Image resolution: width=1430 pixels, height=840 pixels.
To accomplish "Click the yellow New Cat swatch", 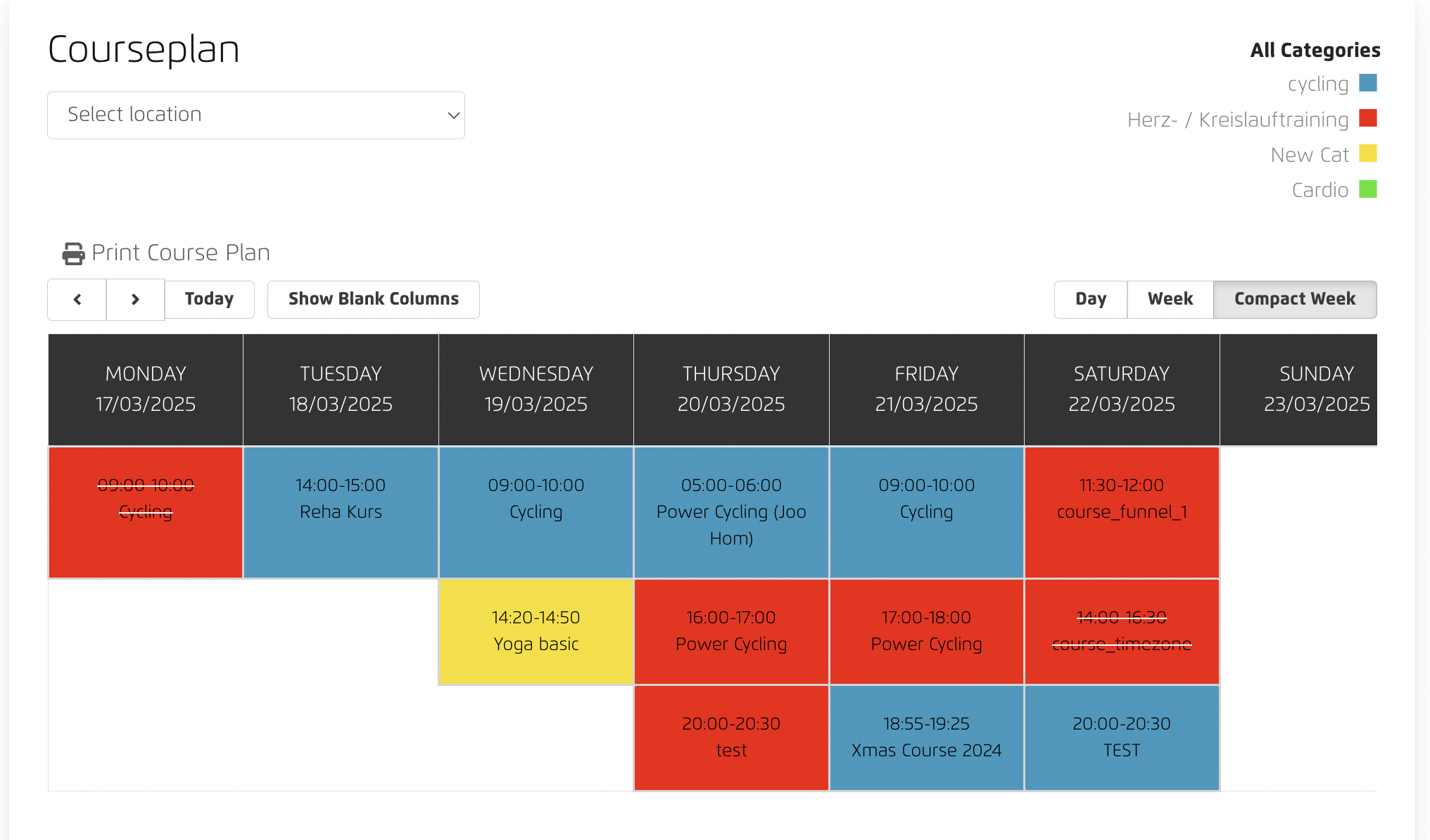I will coord(1367,153).
